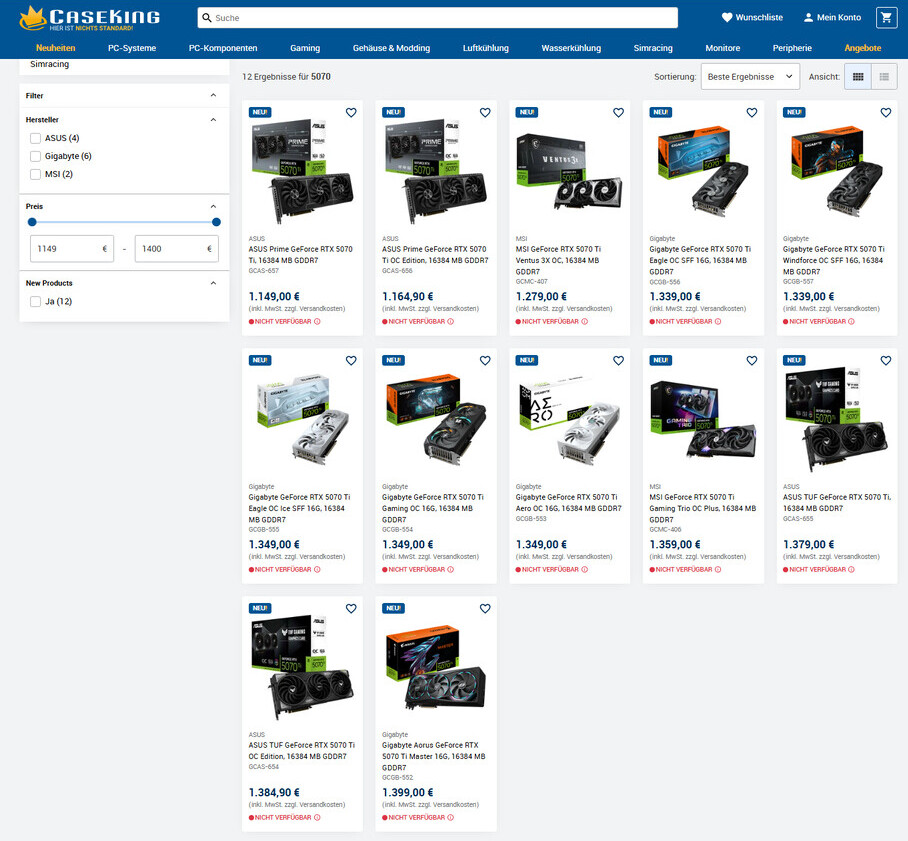Open the Gigabyte Aero OC product image

tap(570, 421)
